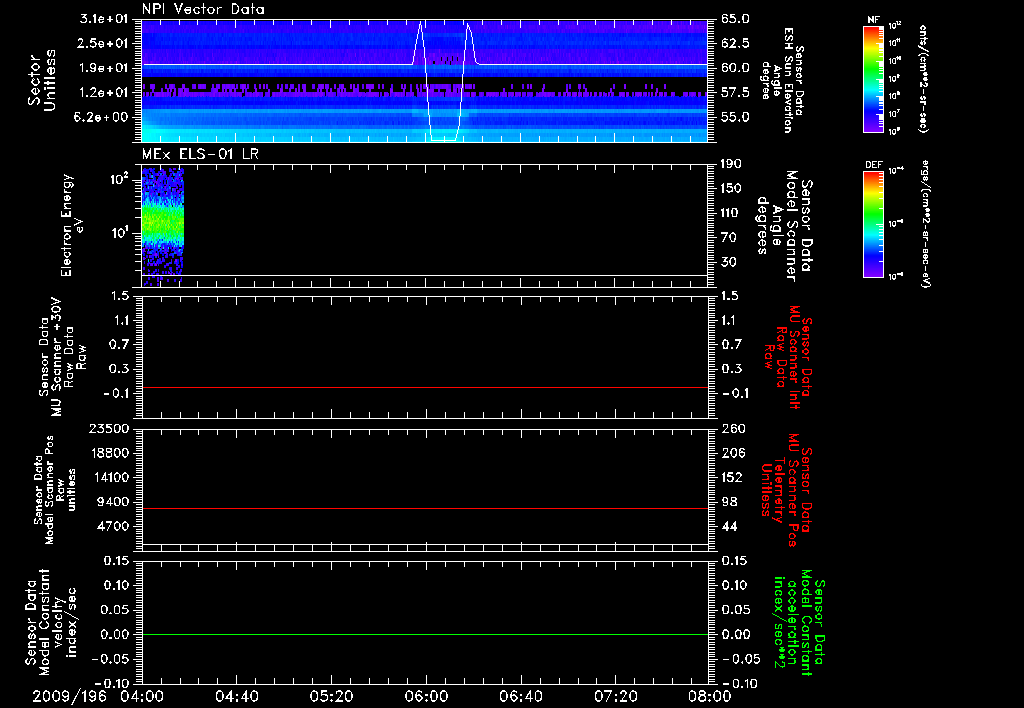Click the 260 telemetry tick value
Image resolution: width=1024 pixels, height=708 pixels.
point(733,428)
